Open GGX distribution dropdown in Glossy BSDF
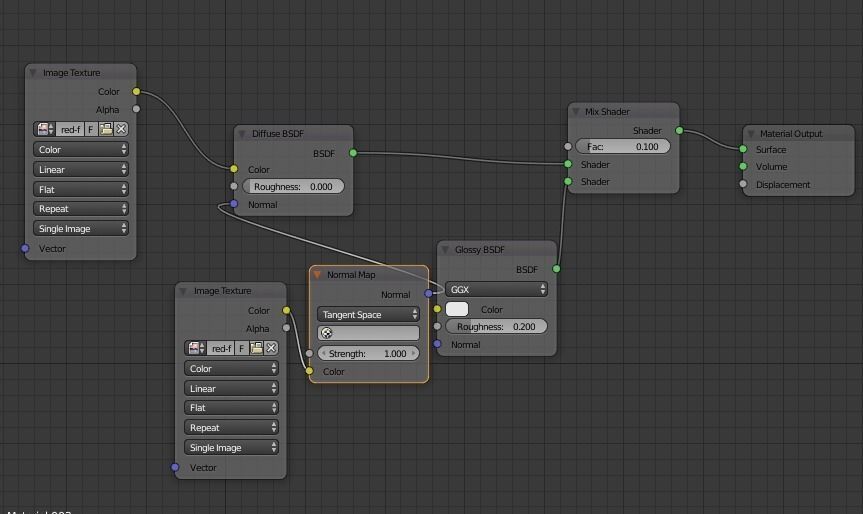 [496, 289]
